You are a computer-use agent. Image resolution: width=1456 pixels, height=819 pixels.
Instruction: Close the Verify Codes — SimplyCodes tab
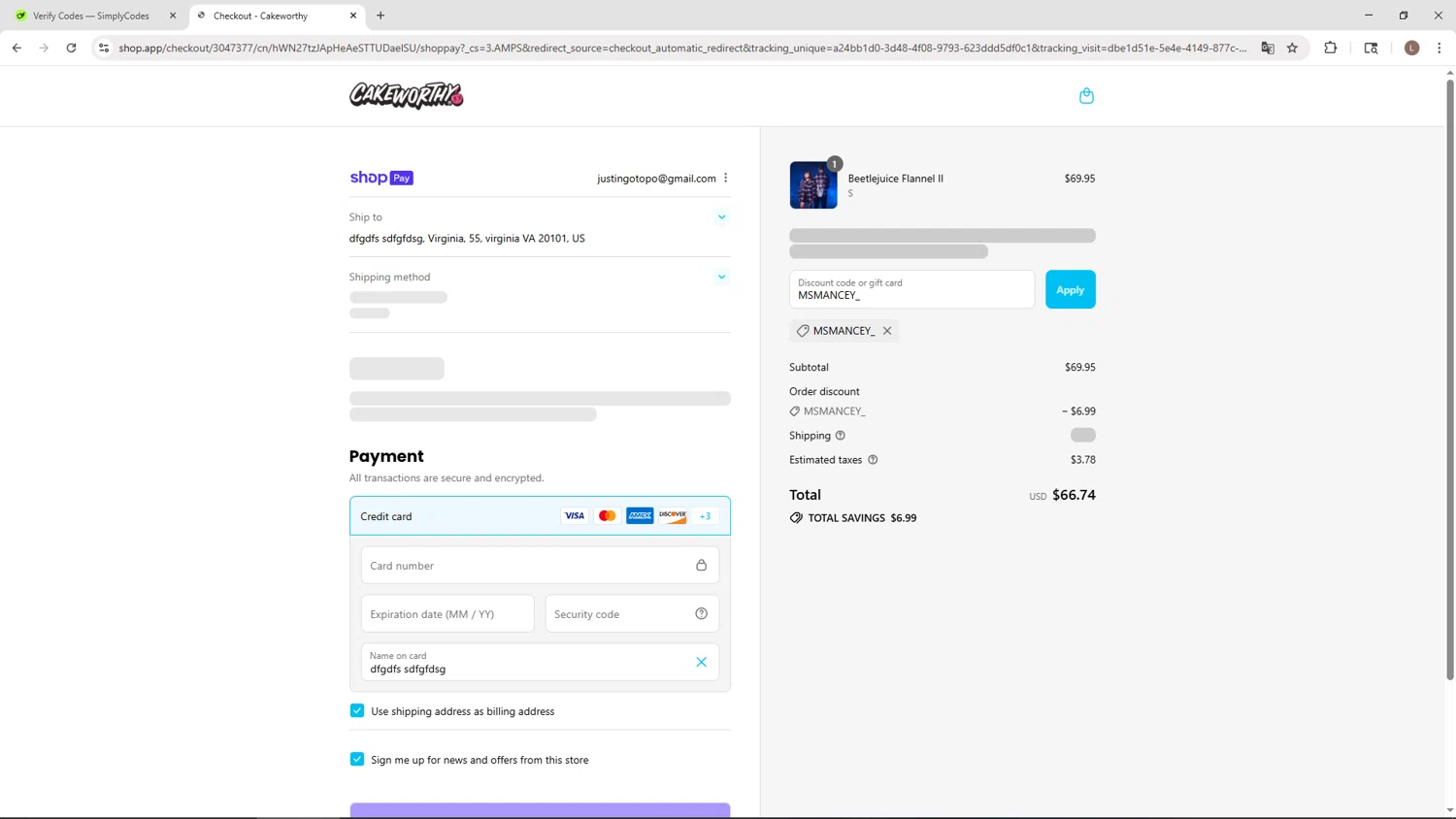(x=173, y=16)
